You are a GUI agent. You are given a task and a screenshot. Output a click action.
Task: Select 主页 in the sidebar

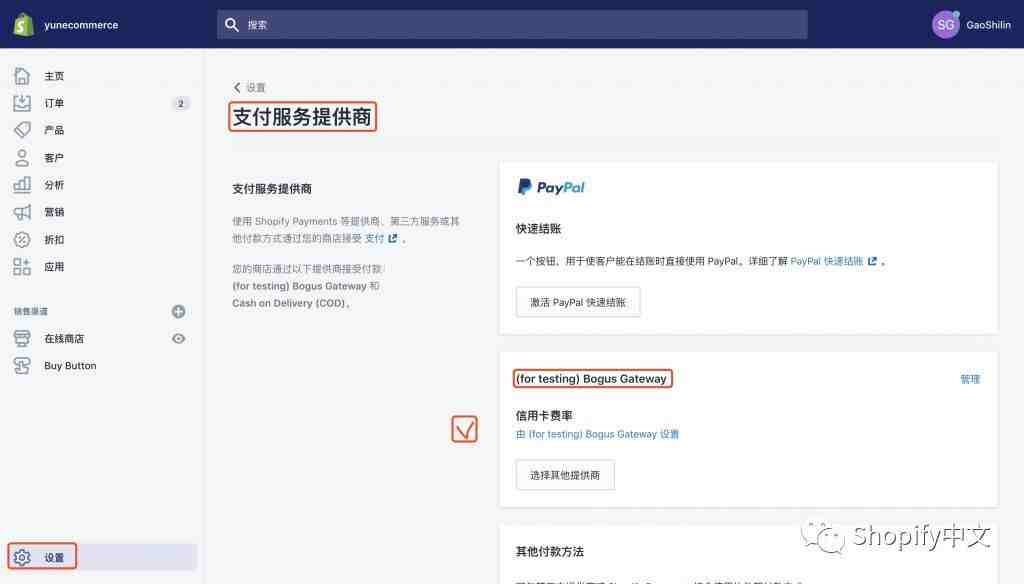54,76
